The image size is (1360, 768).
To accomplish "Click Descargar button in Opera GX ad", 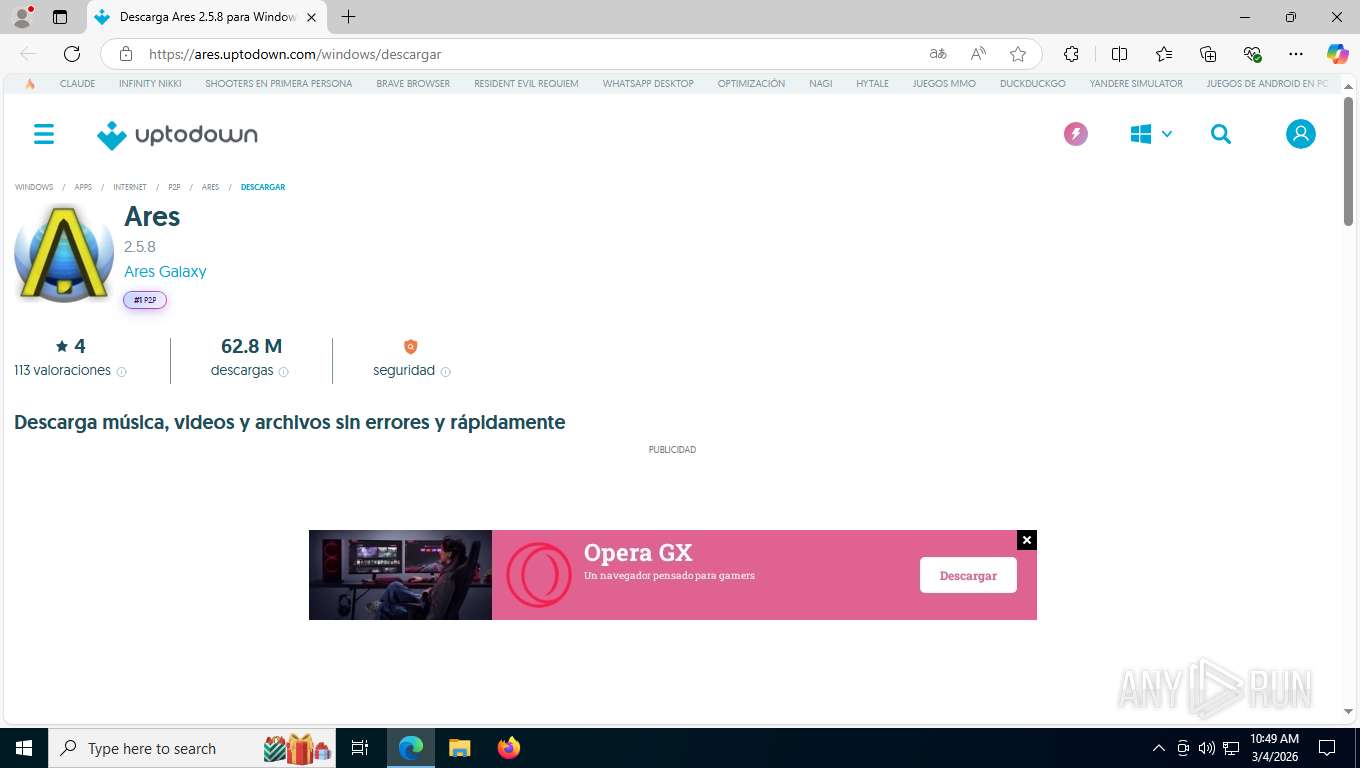I will 968,575.
